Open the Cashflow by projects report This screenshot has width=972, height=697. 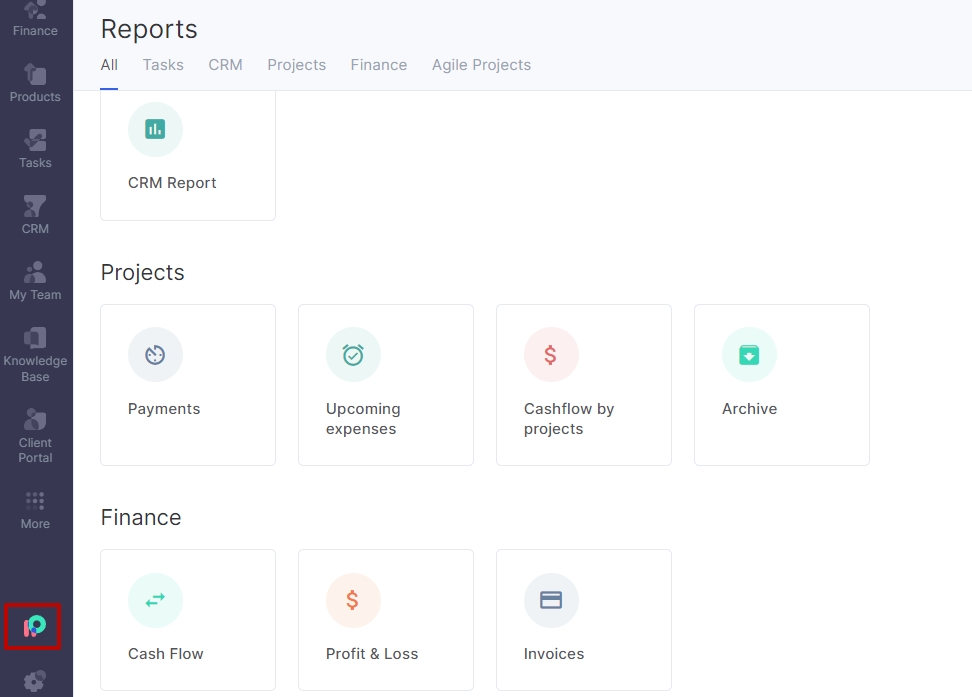click(584, 385)
